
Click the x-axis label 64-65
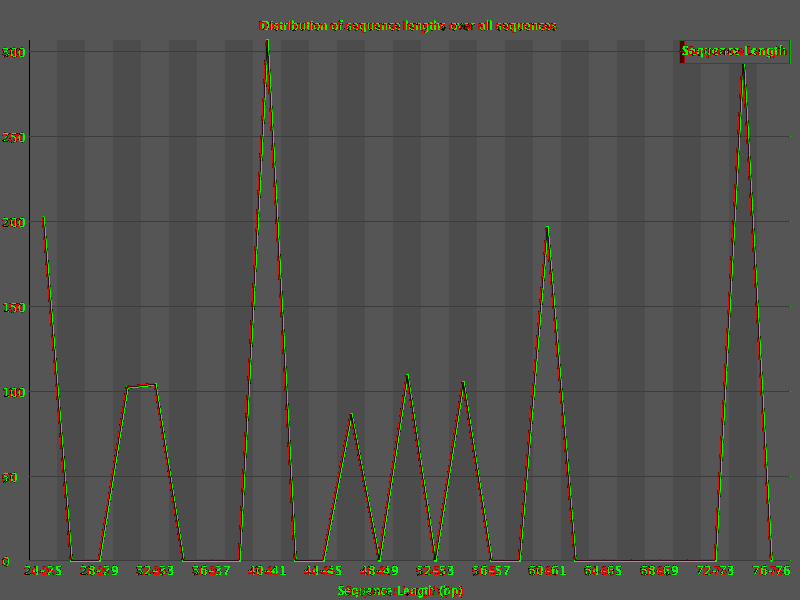click(x=603, y=570)
